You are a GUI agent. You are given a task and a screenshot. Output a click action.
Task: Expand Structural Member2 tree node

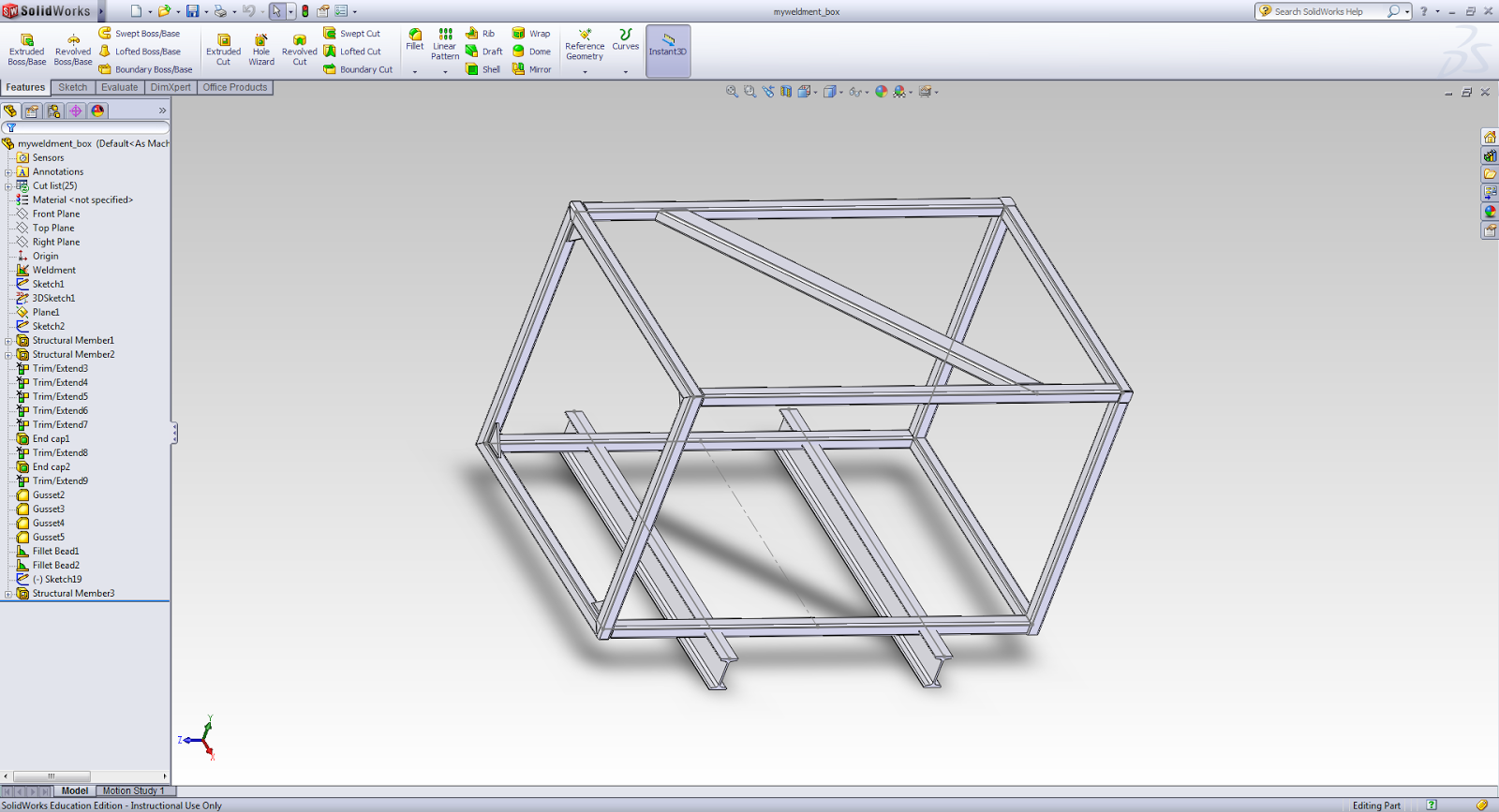8,355
